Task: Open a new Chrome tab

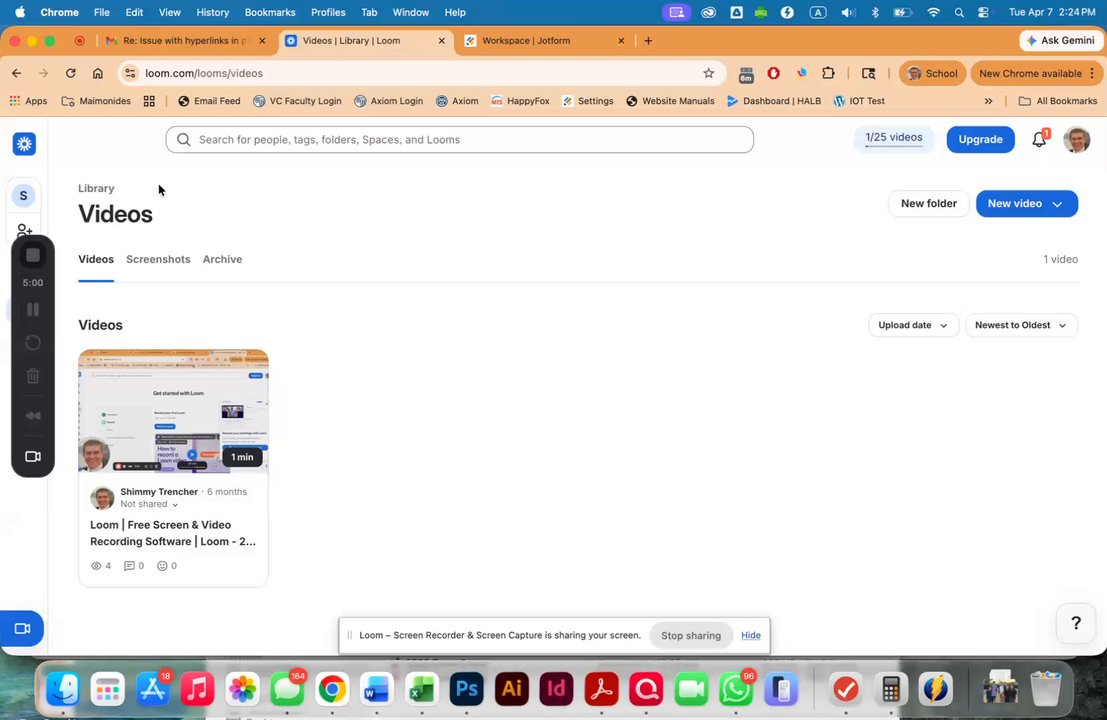Action: 648,41
